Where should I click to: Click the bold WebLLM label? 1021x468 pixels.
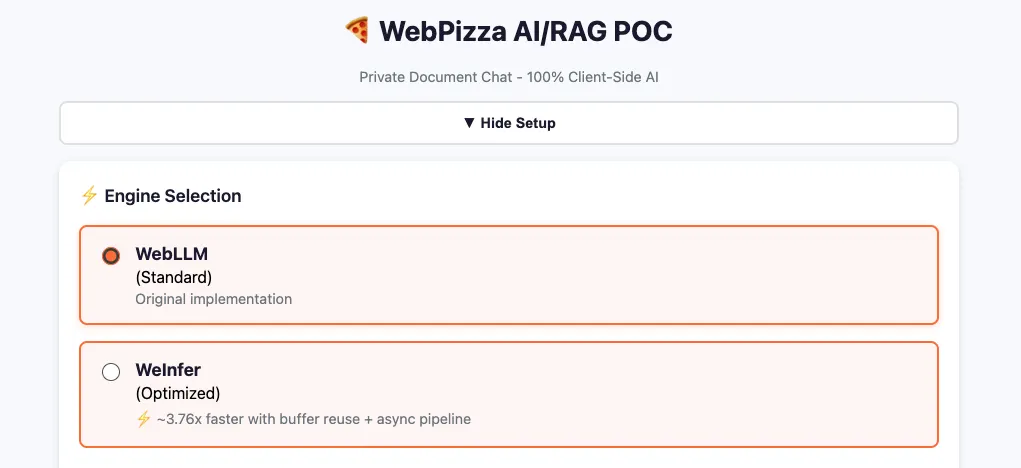click(x=172, y=254)
